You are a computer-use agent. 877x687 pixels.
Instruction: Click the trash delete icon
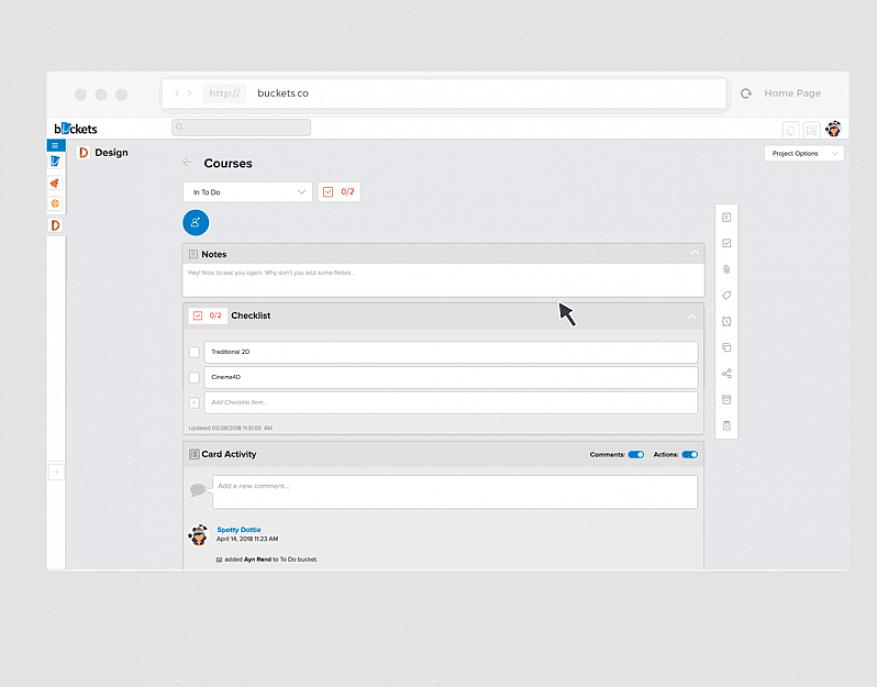pos(727,425)
